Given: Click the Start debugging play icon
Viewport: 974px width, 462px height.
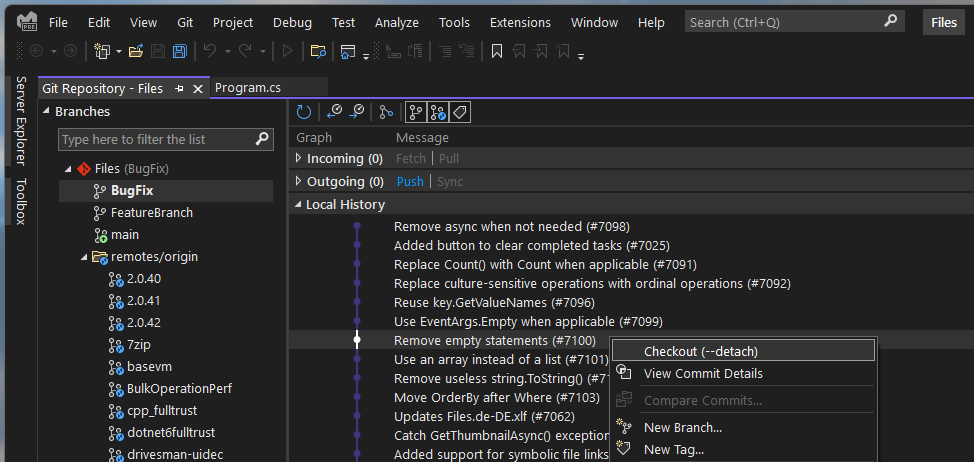Looking at the screenshot, I should pyautogui.click(x=287, y=52).
